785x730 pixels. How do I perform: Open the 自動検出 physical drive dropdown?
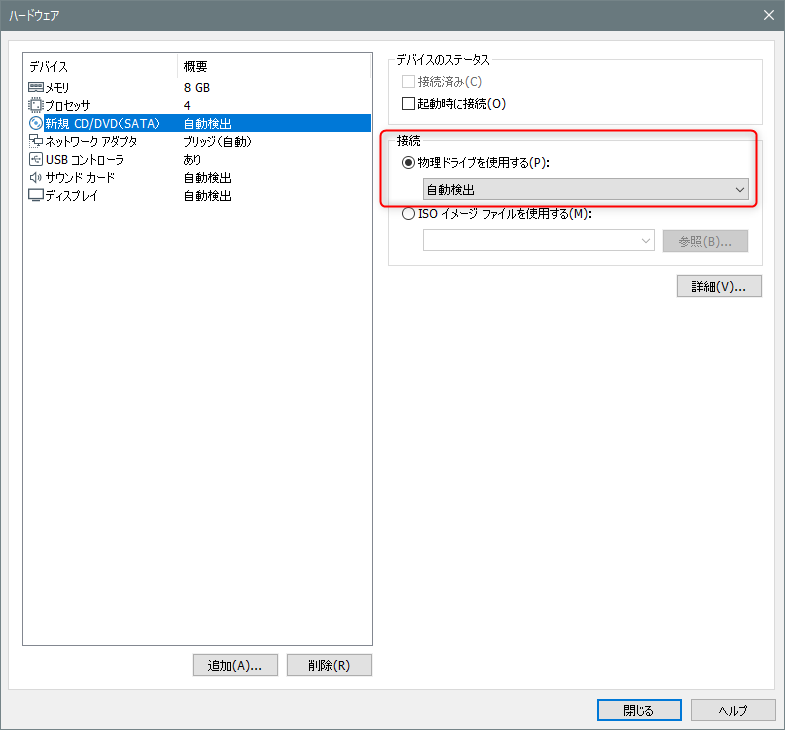(x=586, y=189)
